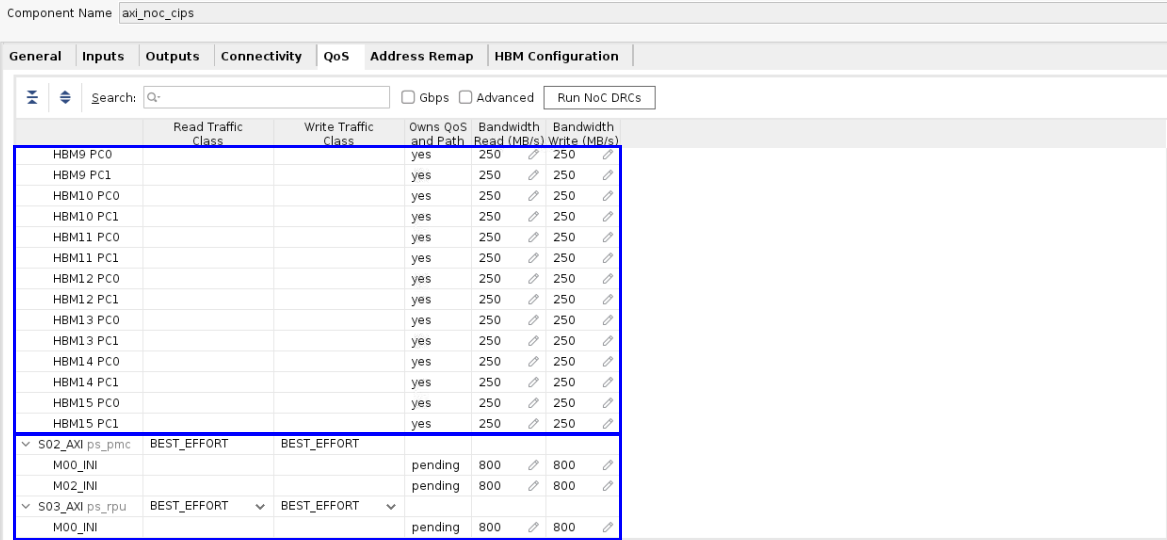Edit M02_INI read bandwidth pencil icon
Screen dimensions: 1167x540
click(533, 485)
